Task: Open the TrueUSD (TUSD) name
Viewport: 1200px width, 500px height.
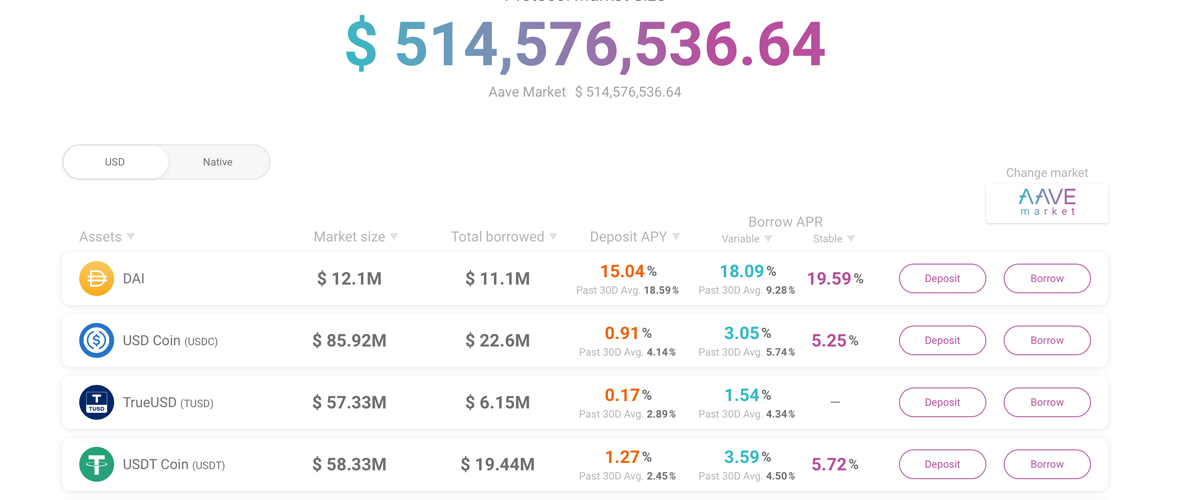Action: click(x=168, y=403)
